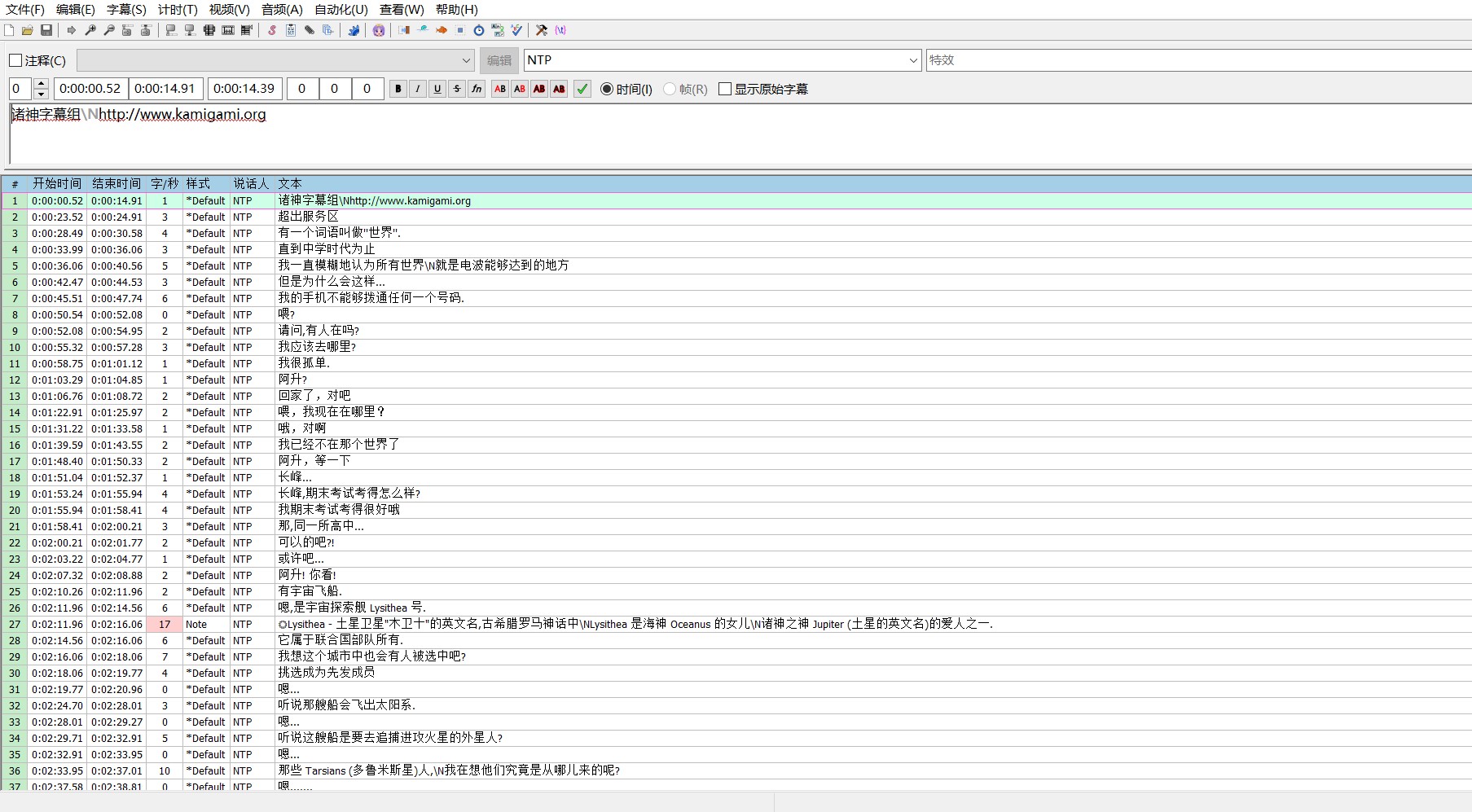Open the 计时(T) menu

178,10
